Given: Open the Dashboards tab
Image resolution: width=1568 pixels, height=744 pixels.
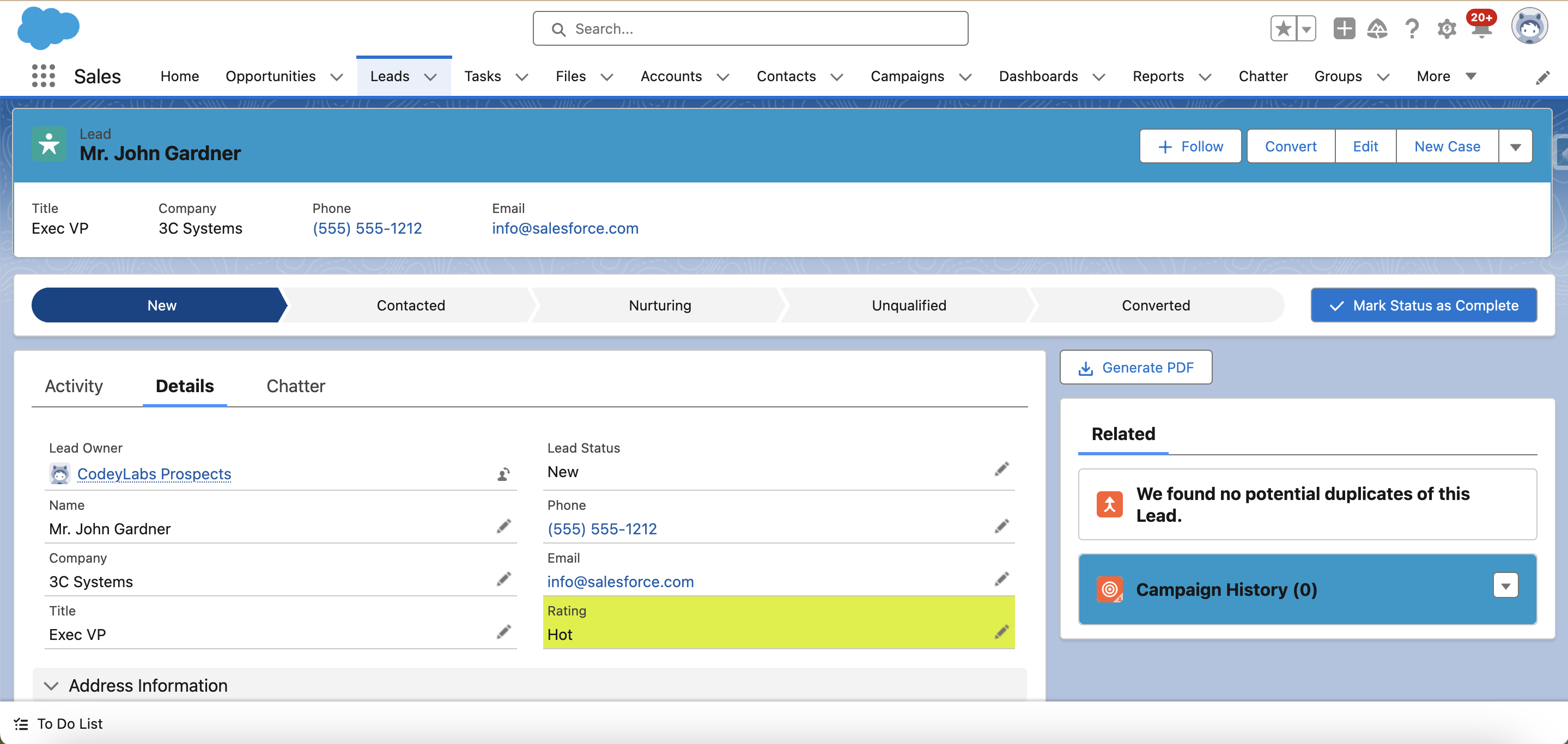Looking at the screenshot, I should (x=1038, y=76).
